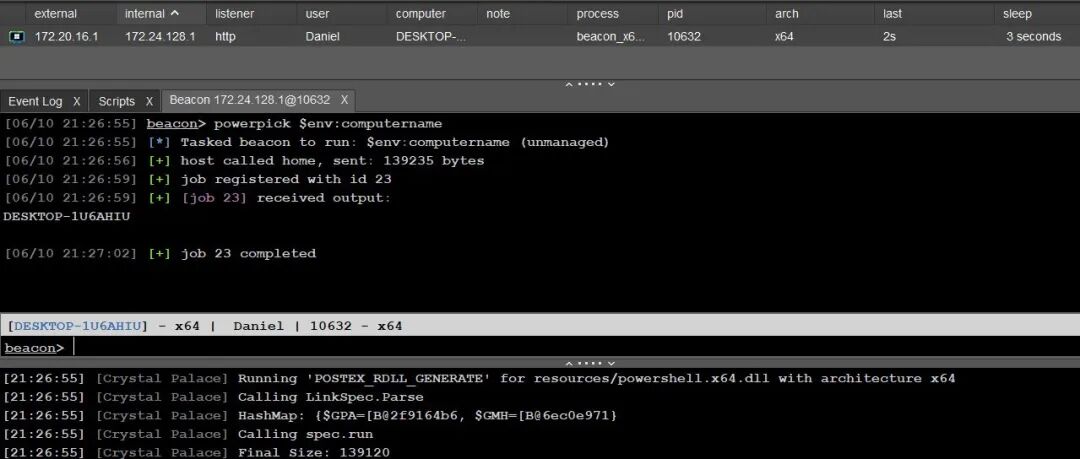Select the http listener cell
The width and height of the screenshot is (1080, 459).
(225, 37)
